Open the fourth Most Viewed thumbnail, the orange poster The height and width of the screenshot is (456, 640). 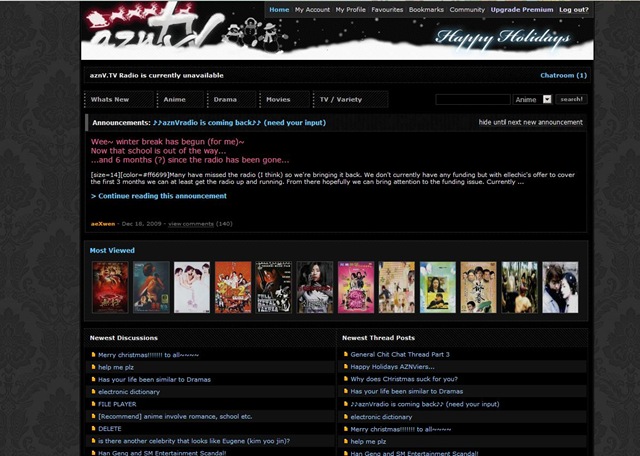(x=233, y=287)
